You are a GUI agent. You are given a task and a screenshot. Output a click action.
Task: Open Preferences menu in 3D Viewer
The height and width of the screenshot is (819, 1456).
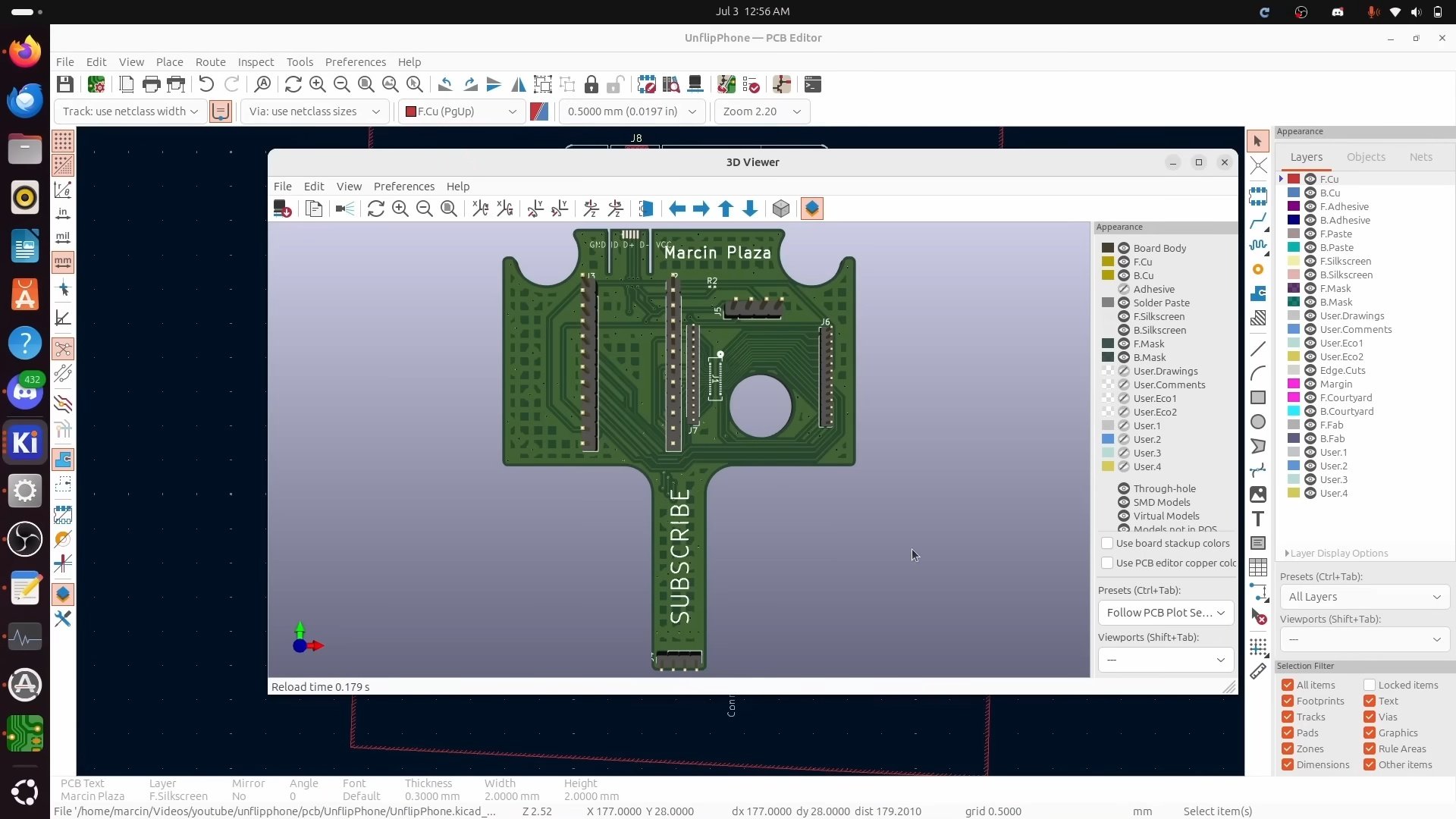tap(403, 187)
